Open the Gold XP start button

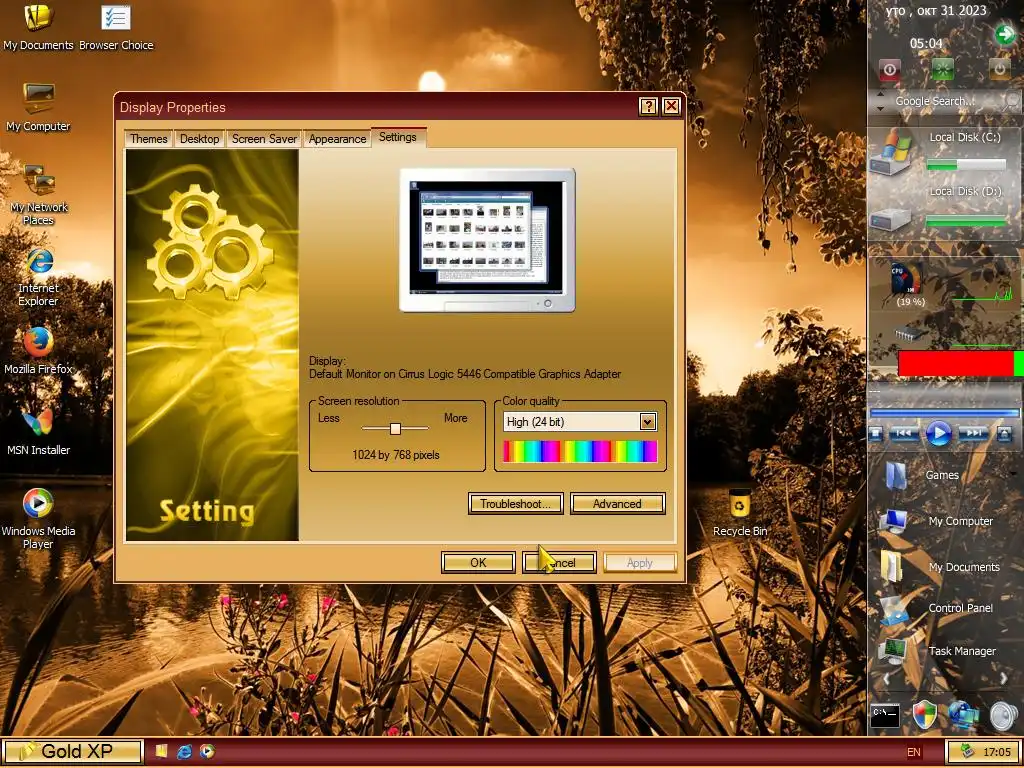point(72,751)
